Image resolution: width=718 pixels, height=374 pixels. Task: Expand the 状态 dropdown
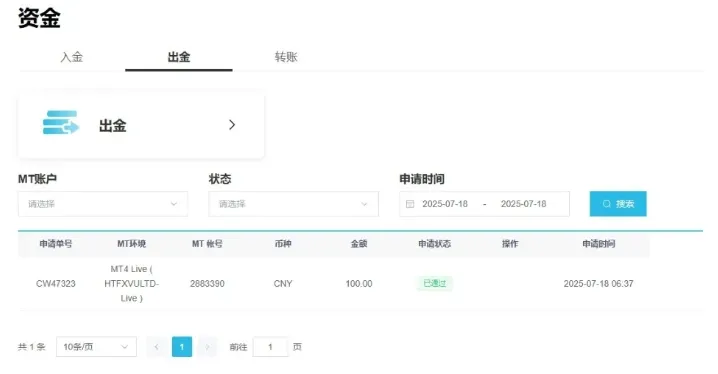293,204
